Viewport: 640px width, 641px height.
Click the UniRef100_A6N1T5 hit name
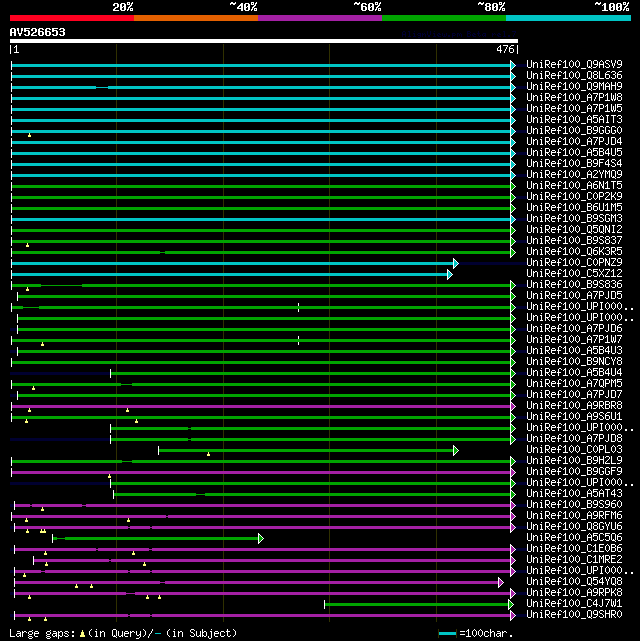point(574,186)
